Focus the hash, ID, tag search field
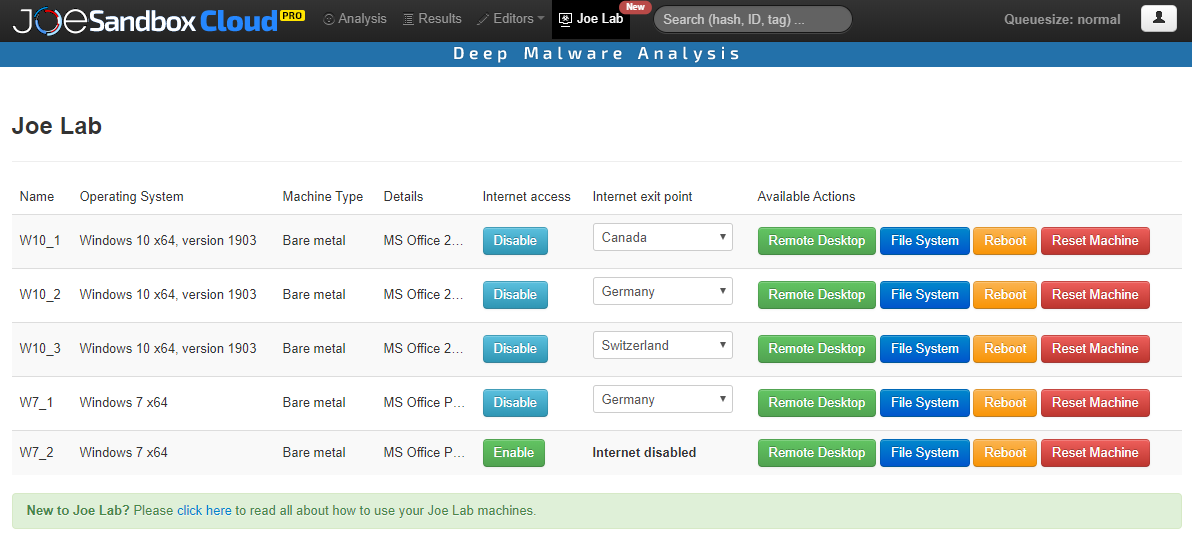Viewport: 1192px width, 539px height. point(753,20)
